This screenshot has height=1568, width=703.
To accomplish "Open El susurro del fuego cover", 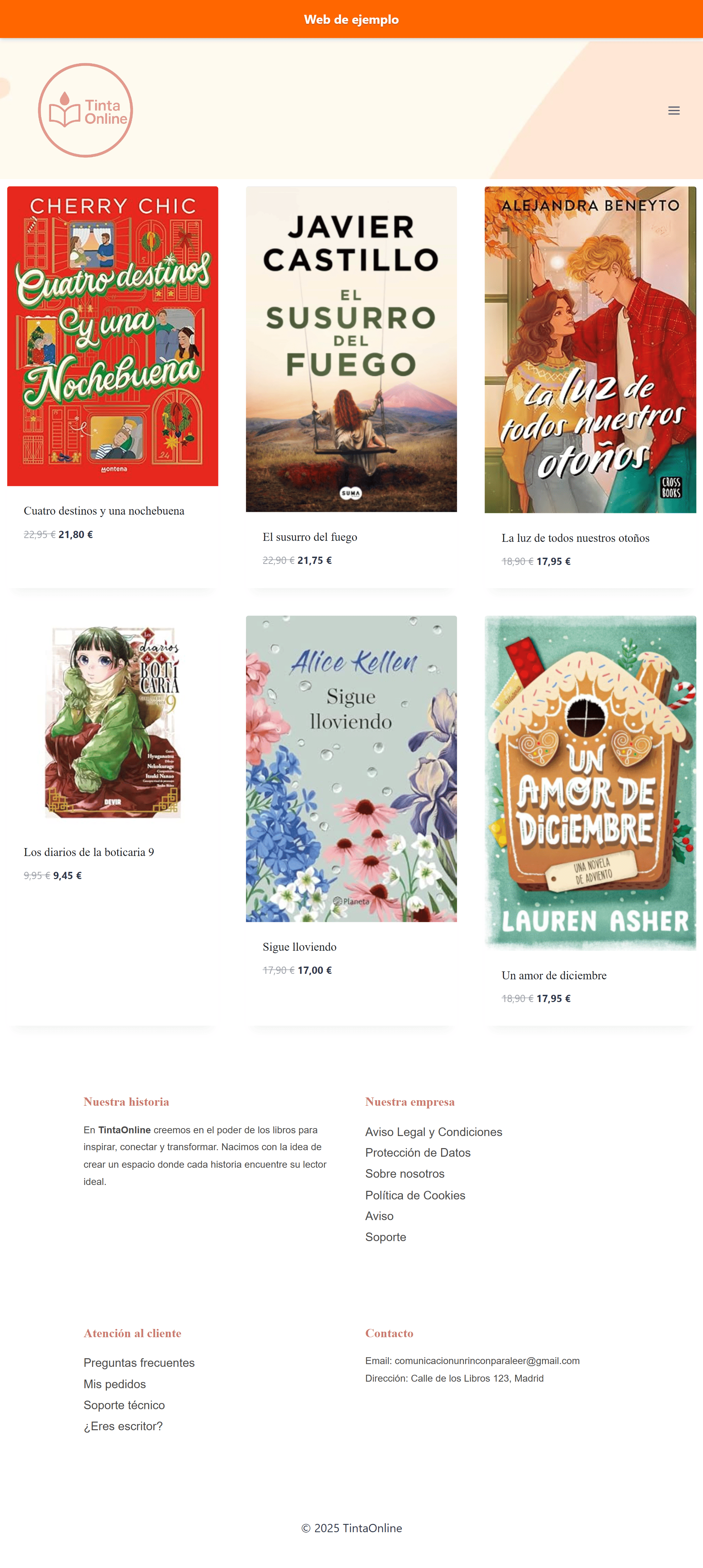I will pyautogui.click(x=351, y=349).
